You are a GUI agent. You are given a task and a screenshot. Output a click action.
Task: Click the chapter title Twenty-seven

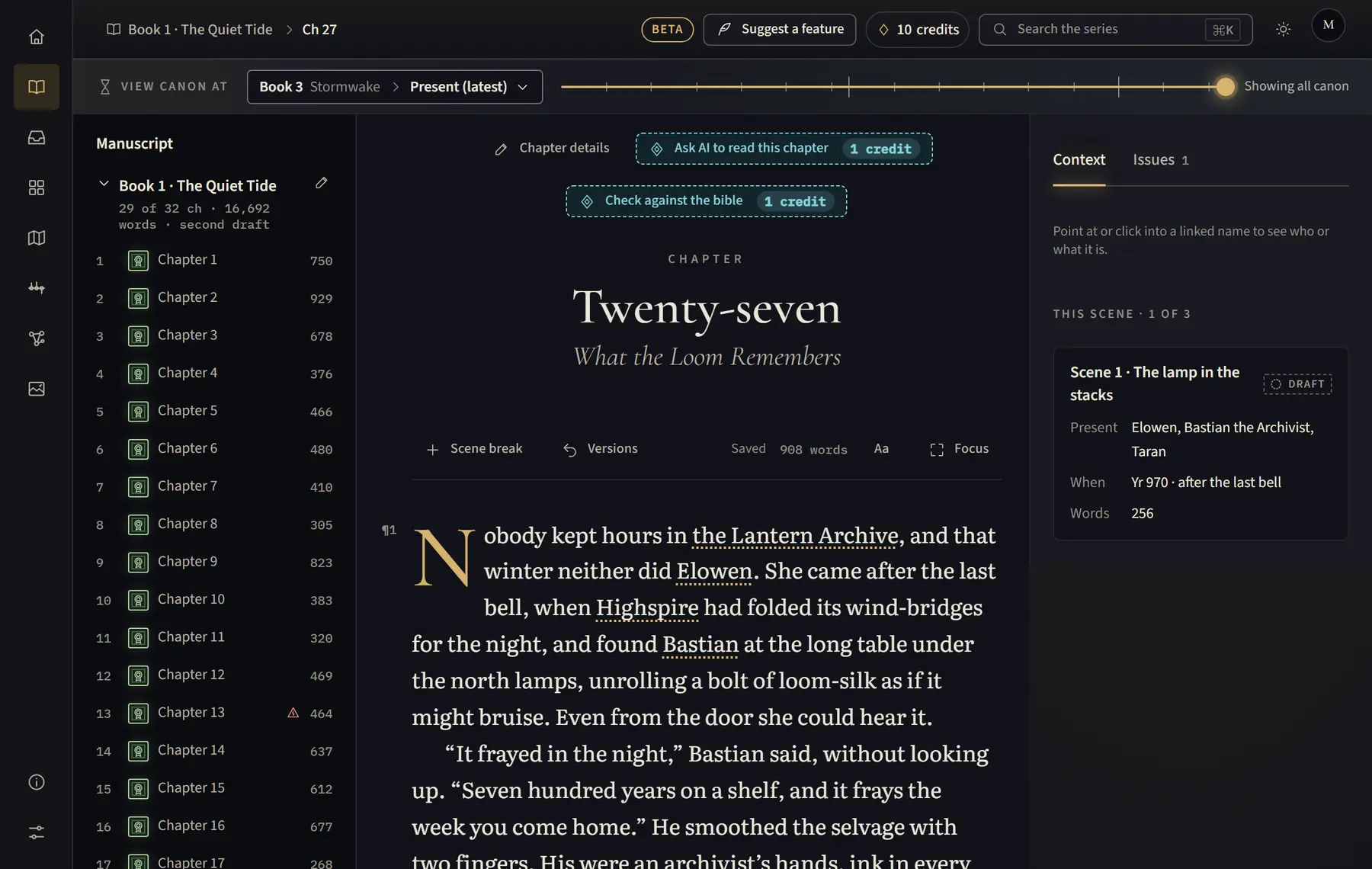tap(707, 308)
